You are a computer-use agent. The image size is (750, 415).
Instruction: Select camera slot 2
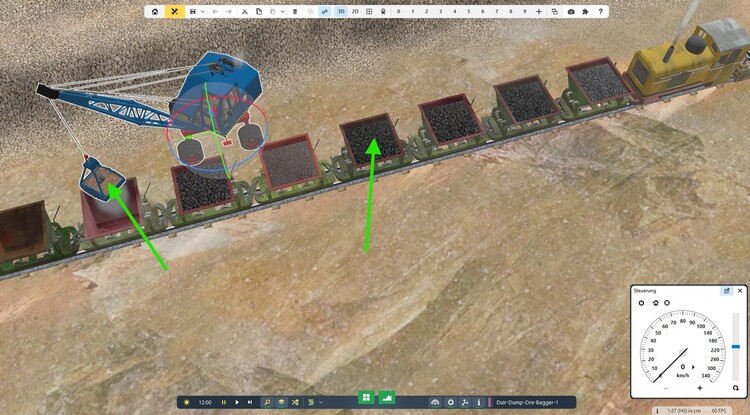(x=427, y=11)
